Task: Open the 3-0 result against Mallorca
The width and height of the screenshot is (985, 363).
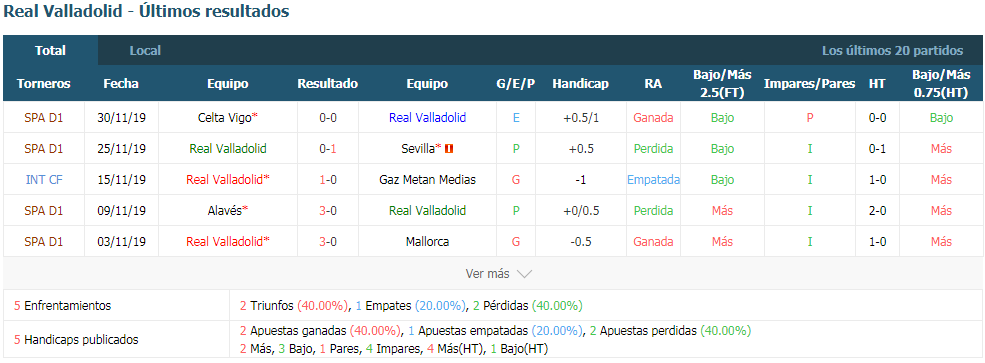Action: pyautogui.click(x=328, y=242)
